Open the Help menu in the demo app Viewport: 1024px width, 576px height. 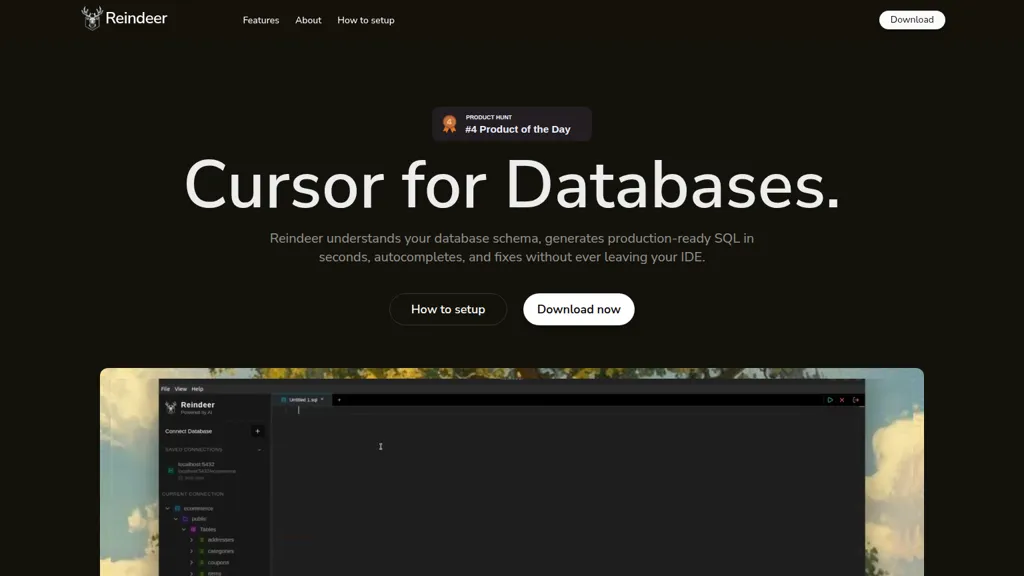(x=197, y=389)
